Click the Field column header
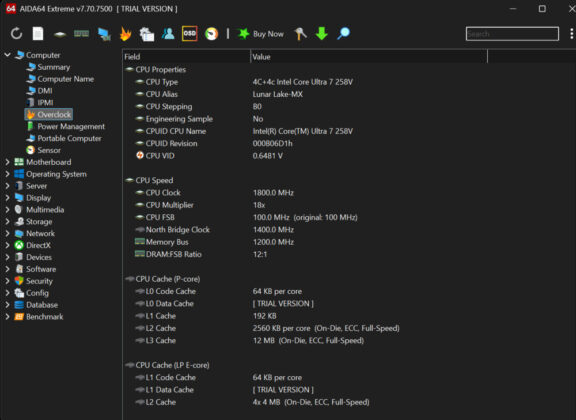The width and height of the screenshot is (576, 420). 186,57
